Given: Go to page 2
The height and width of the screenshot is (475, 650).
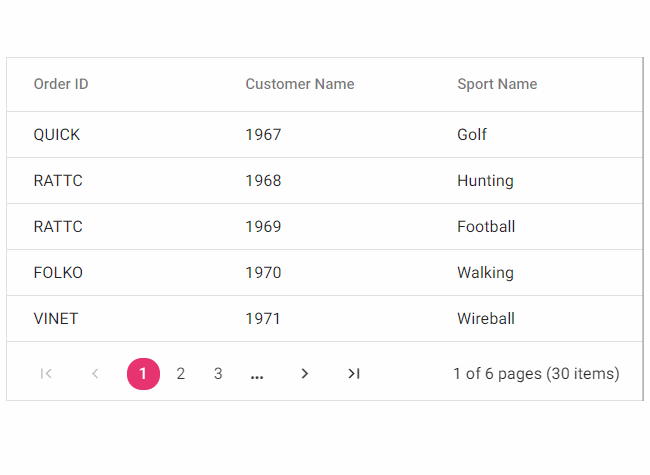Looking at the screenshot, I should point(181,374).
